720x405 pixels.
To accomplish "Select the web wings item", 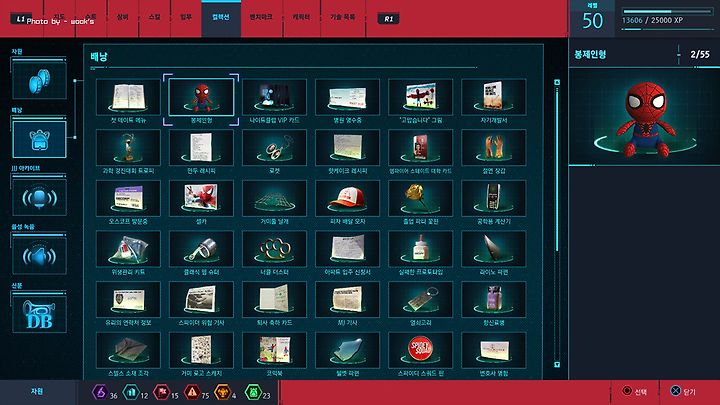I will pyautogui.click(x=274, y=198).
